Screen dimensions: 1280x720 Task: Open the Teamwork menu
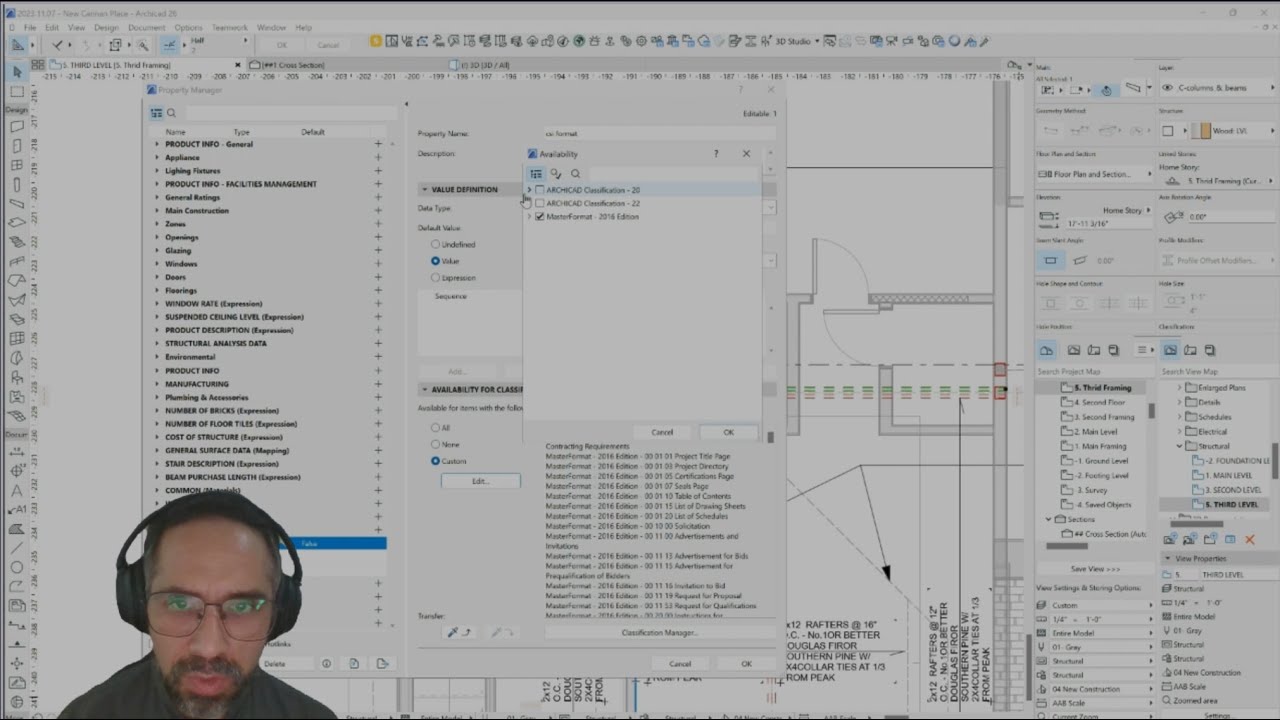pyautogui.click(x=230, y=27)
